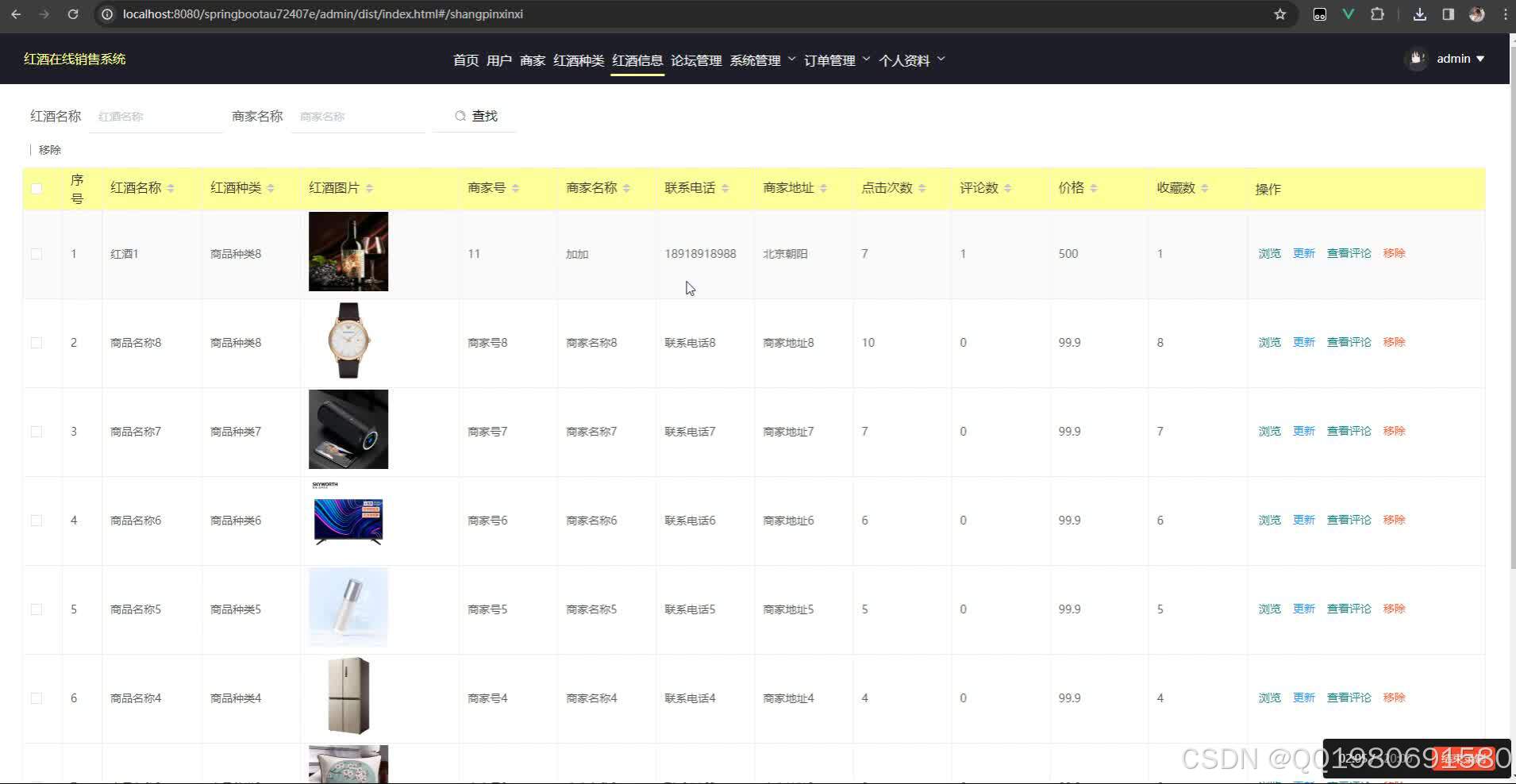Click the browser profile avatar
Screen dimensions: 1516x784
point(1476,14)
